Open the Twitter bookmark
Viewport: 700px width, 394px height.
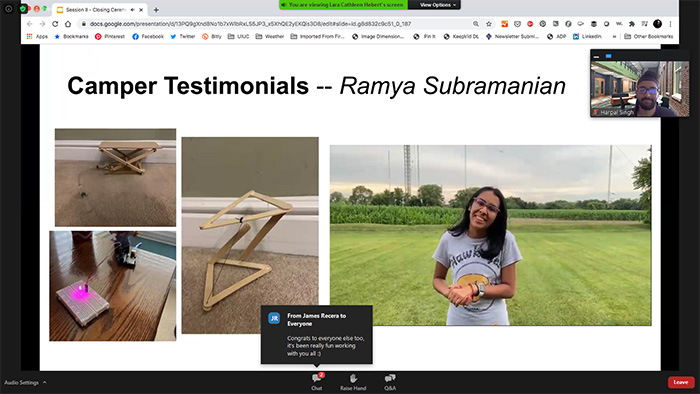click(183, 37)
